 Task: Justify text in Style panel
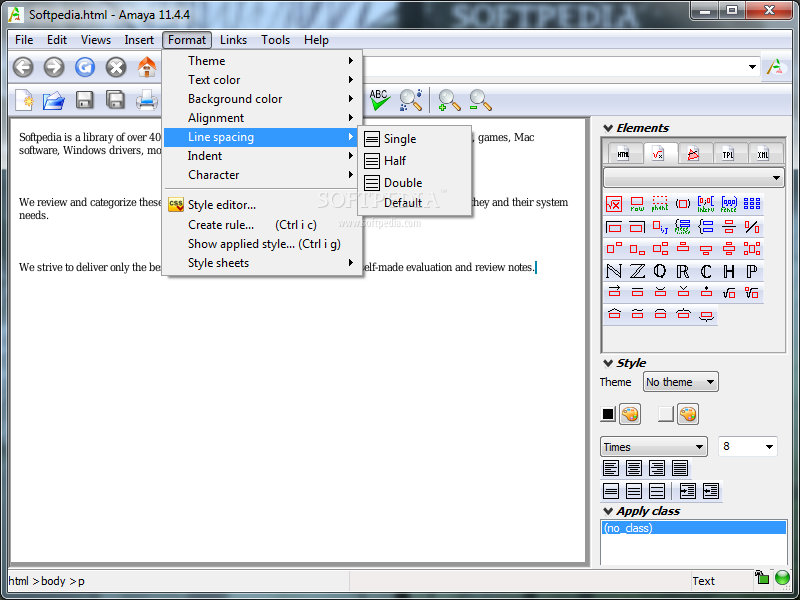(680, 467)
